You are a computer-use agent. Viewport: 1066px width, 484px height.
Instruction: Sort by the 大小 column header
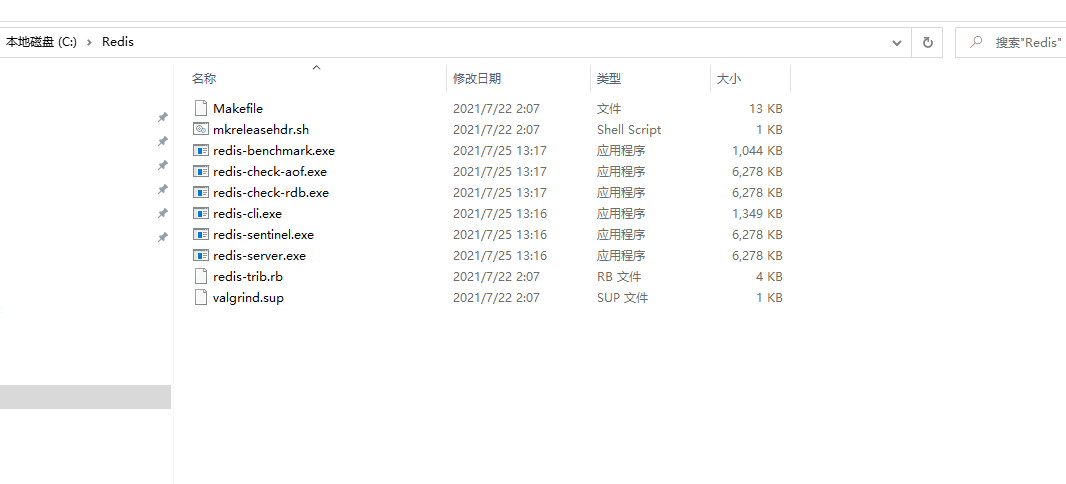729,79
